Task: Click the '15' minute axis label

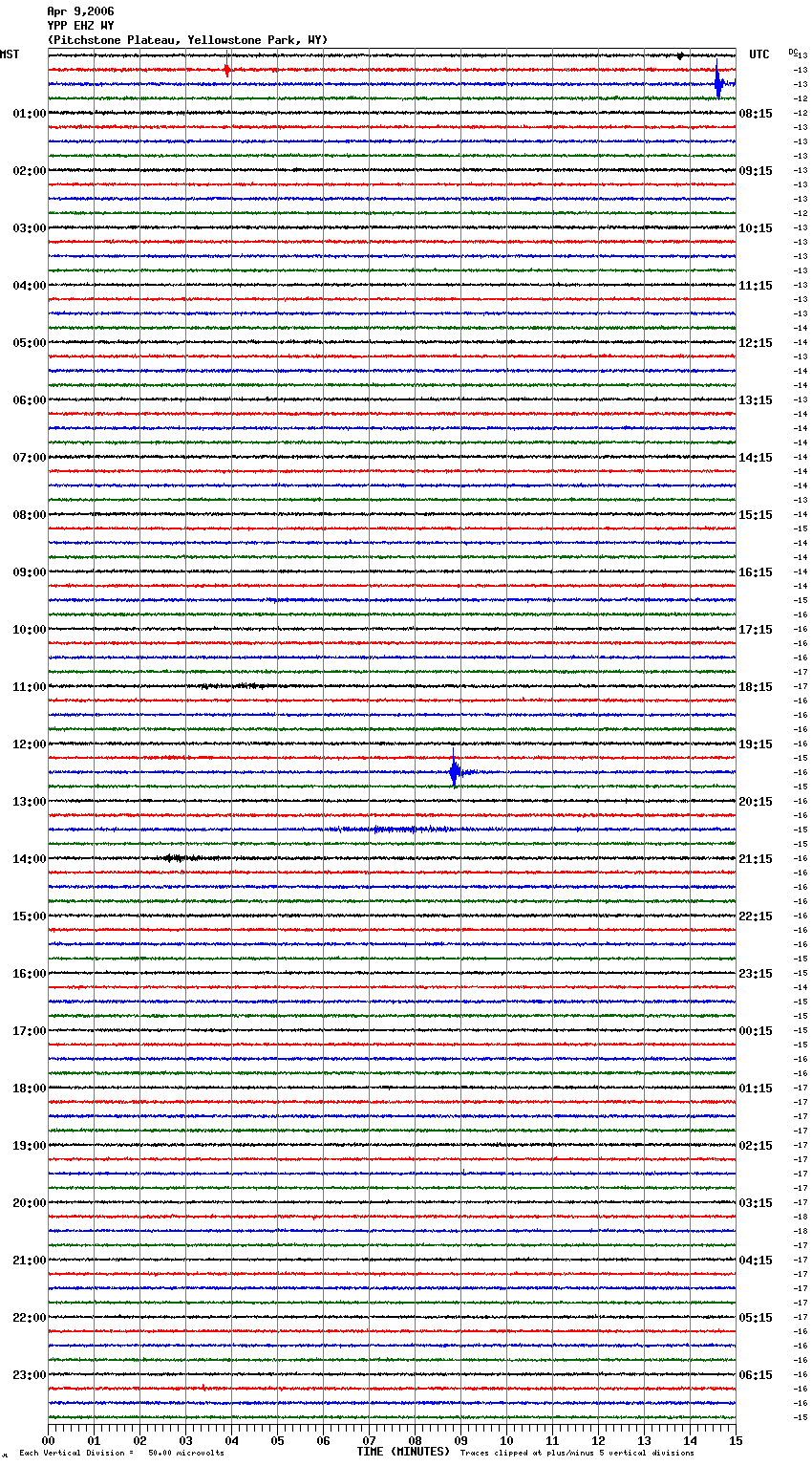Action: (736, 1440)
